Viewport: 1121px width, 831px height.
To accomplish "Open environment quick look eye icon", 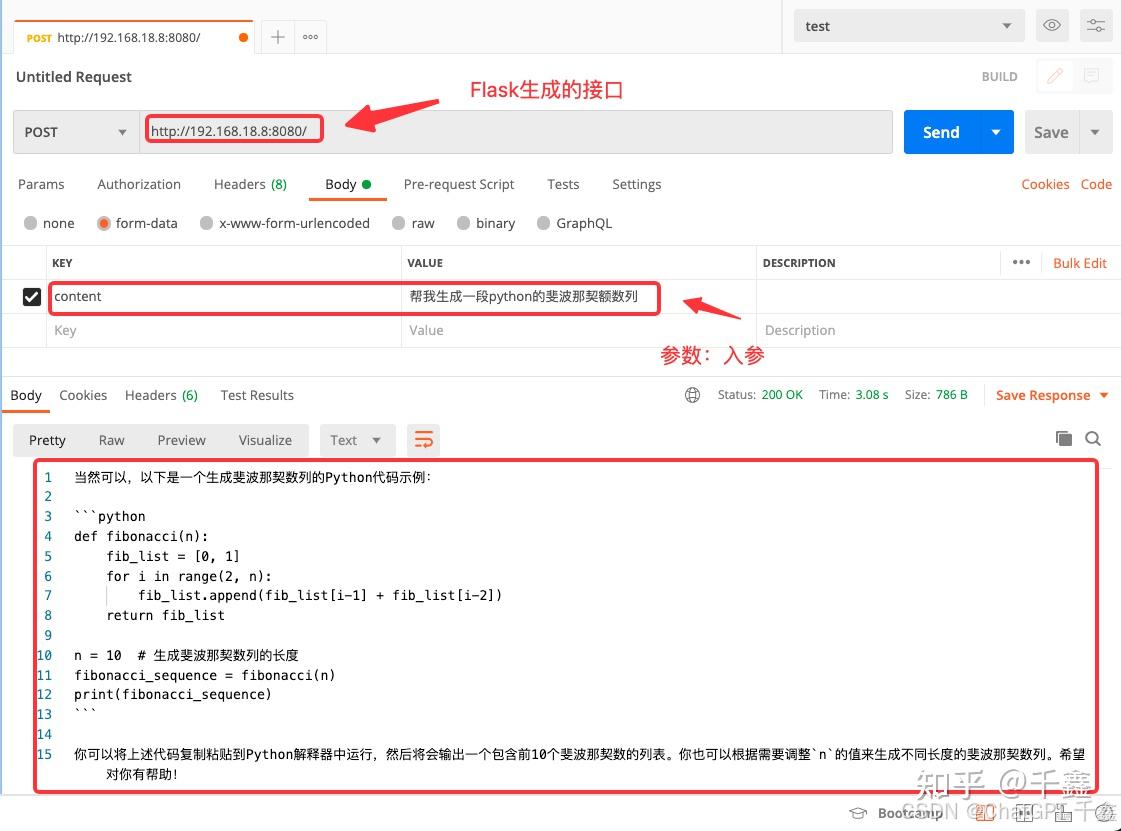I will coord(1051,25).
